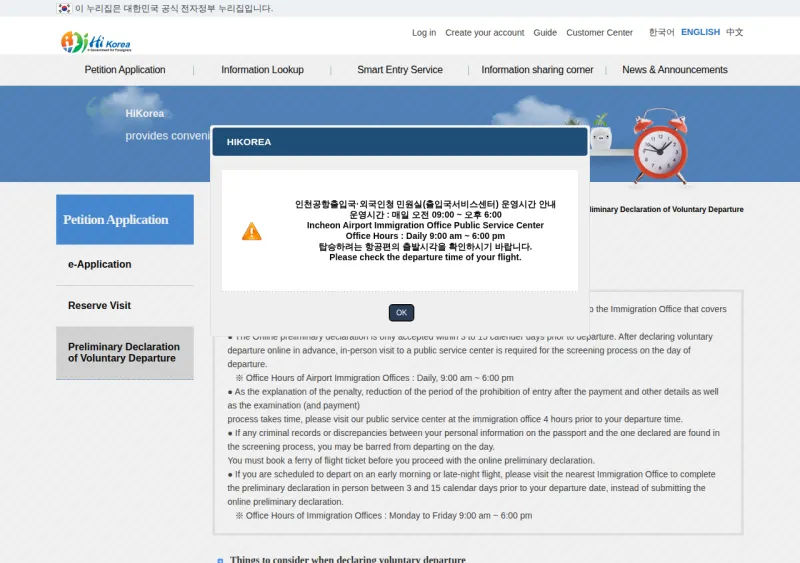Select Preliminary Declaration of Voluntary Departure sidebar item

(x=125, y=353)
